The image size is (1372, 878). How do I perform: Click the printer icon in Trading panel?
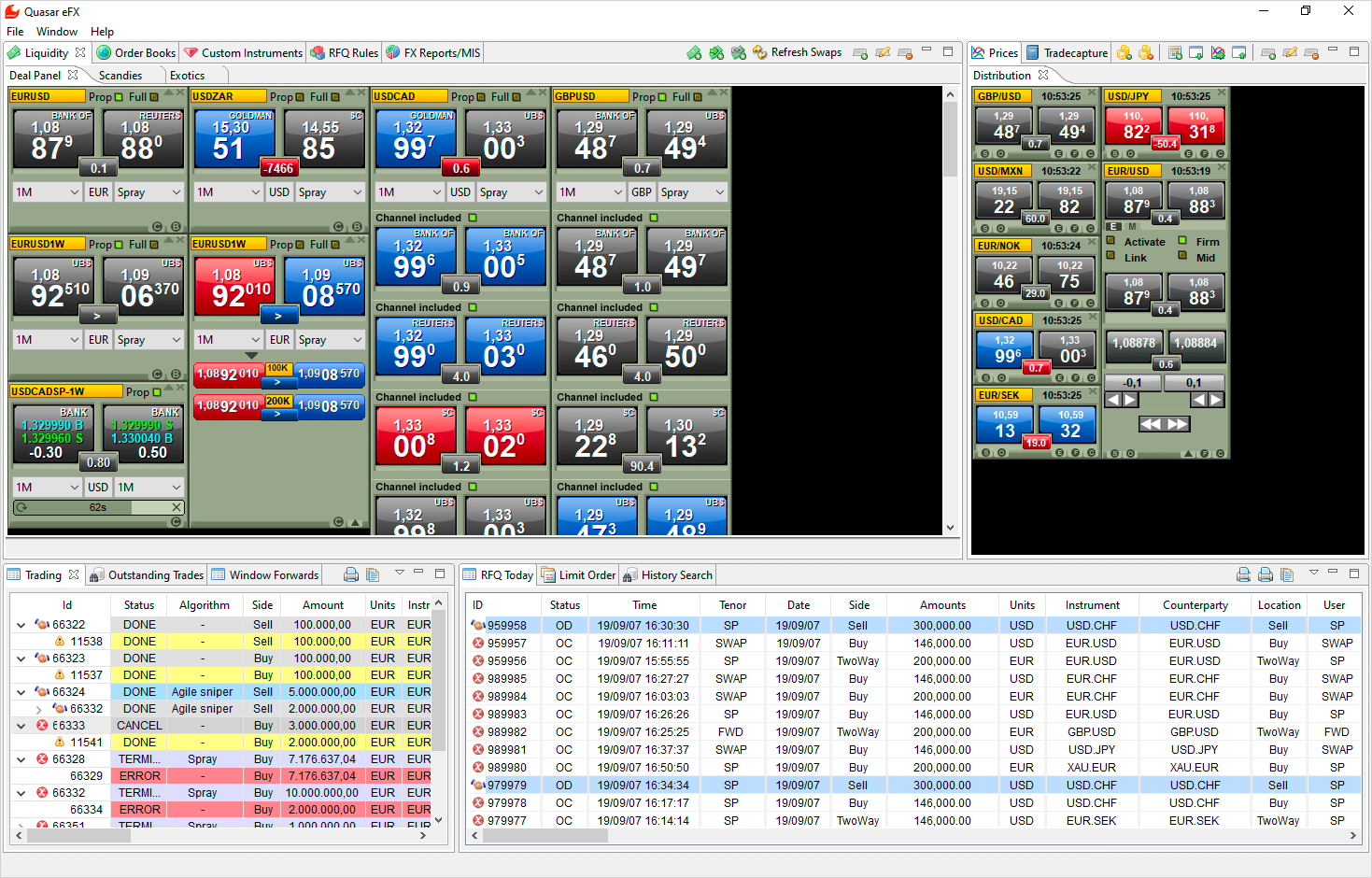351,574
